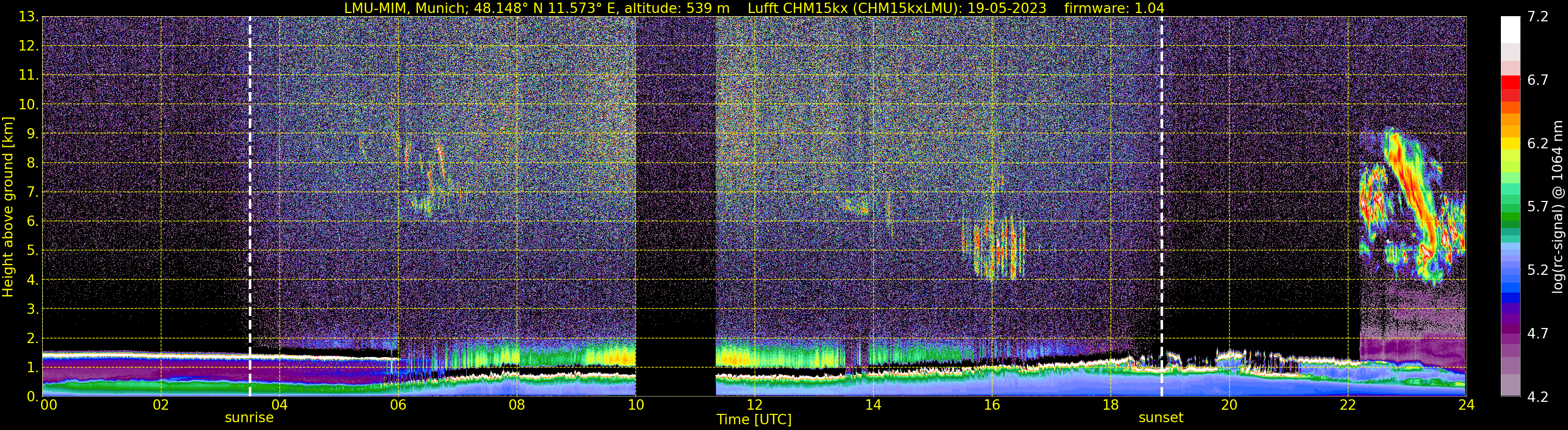Click the colorbar tick label "7.2"
Viewport: 1568px width, 430px height.
(1538, 17)
